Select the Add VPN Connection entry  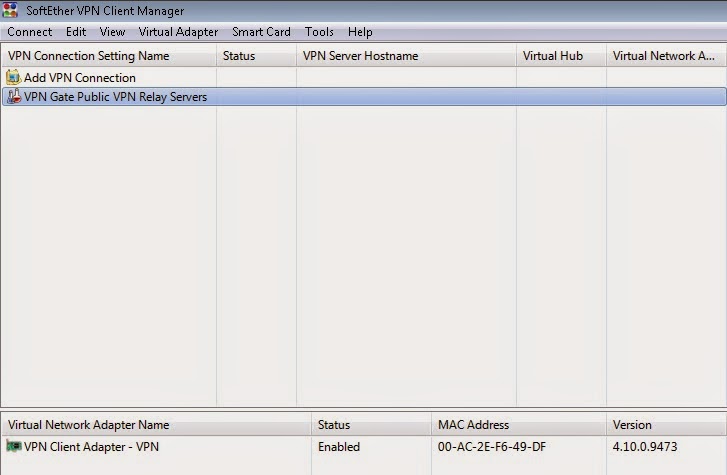[x=80, y=77]
